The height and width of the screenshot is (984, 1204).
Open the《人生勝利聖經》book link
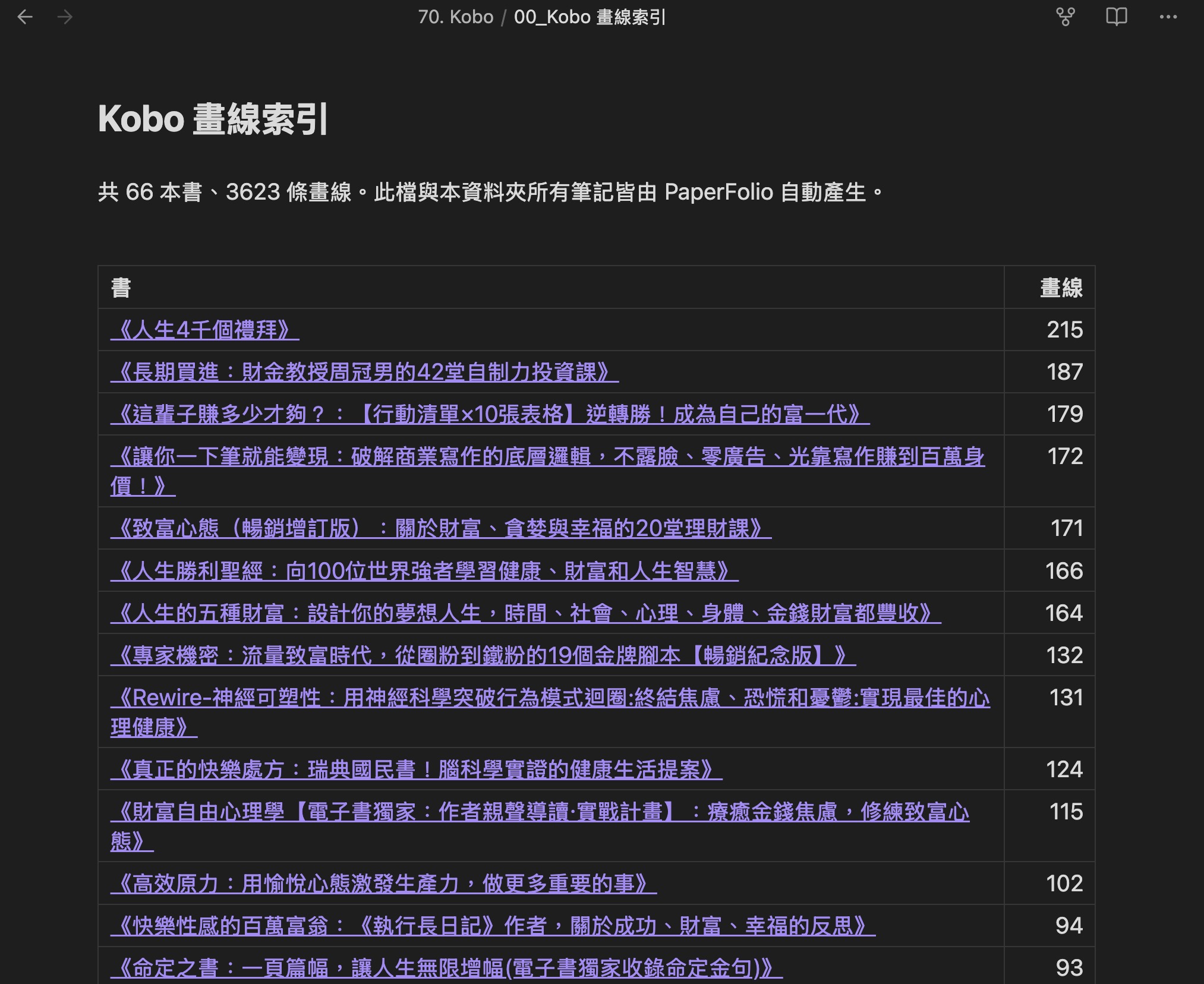click(424, 571)
